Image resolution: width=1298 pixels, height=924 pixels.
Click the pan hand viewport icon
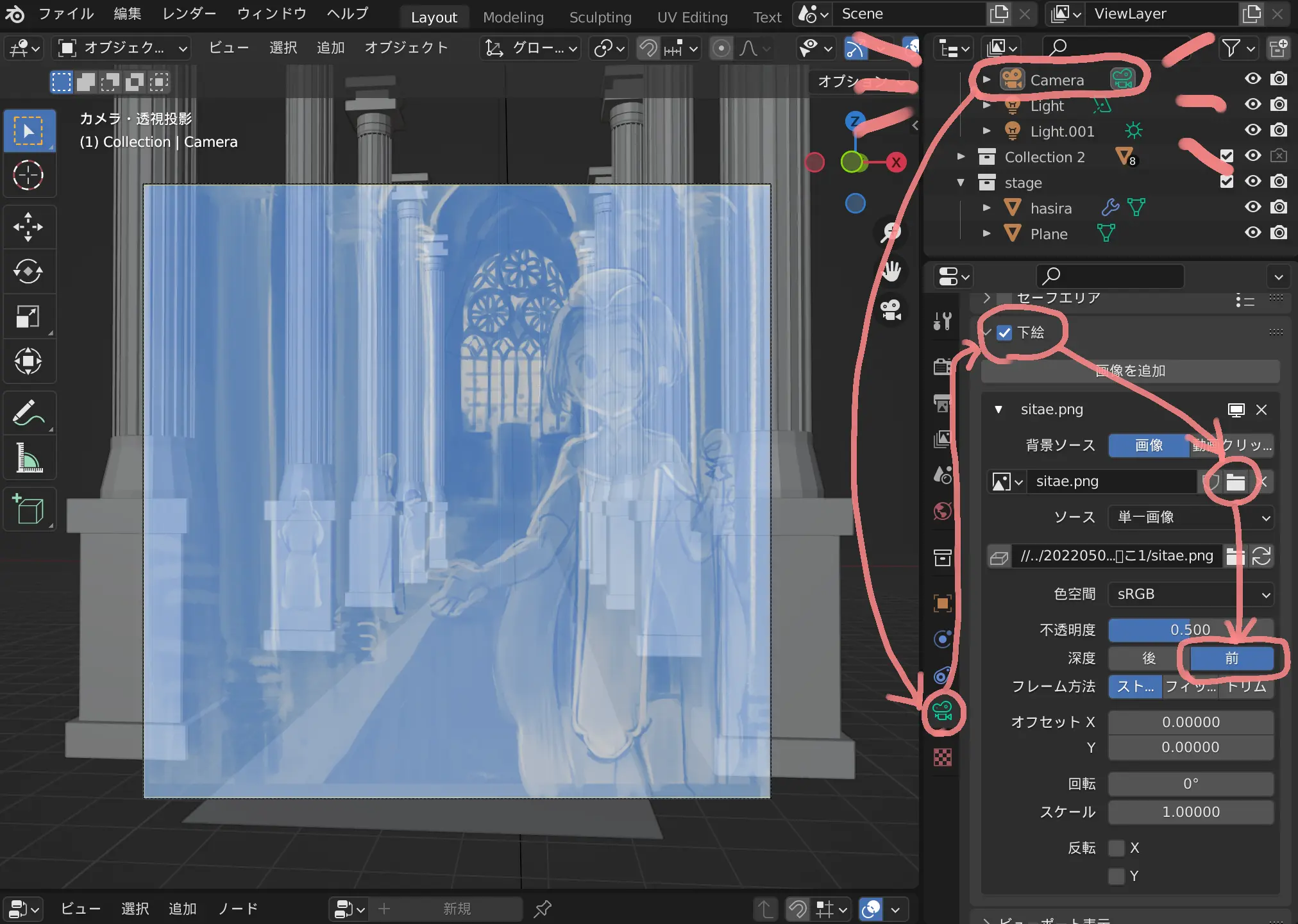[x=891, y=271]
